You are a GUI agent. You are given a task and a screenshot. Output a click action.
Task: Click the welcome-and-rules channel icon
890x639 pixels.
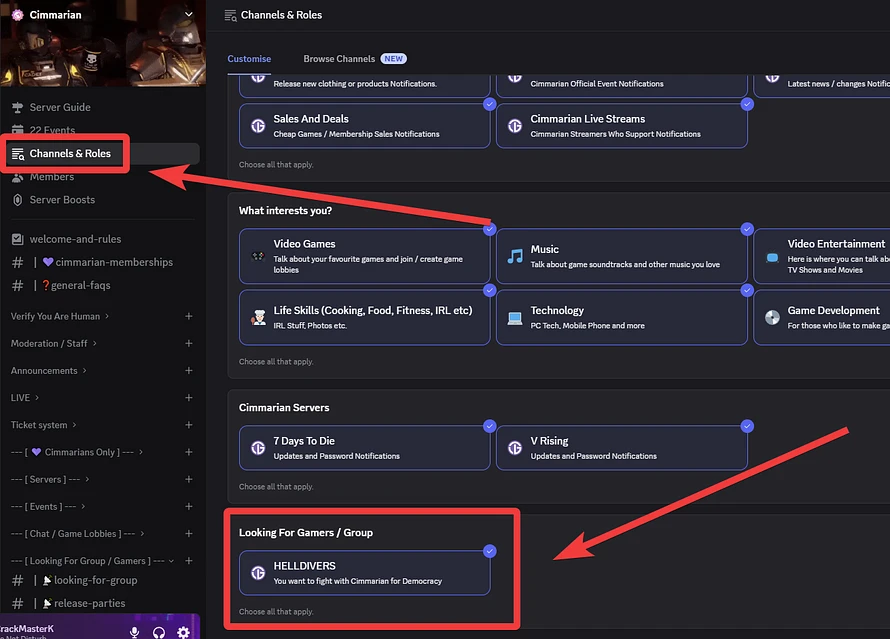pos(18,239)
